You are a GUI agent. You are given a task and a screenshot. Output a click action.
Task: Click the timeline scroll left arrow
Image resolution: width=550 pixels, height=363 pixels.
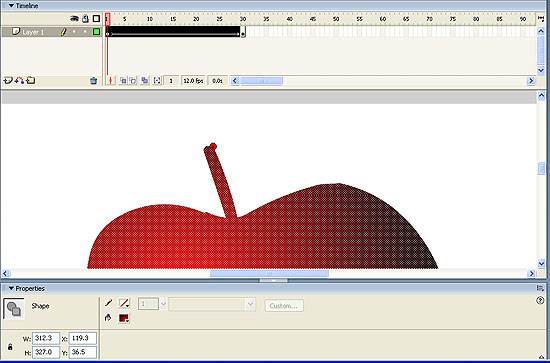[x=235, y=81]
